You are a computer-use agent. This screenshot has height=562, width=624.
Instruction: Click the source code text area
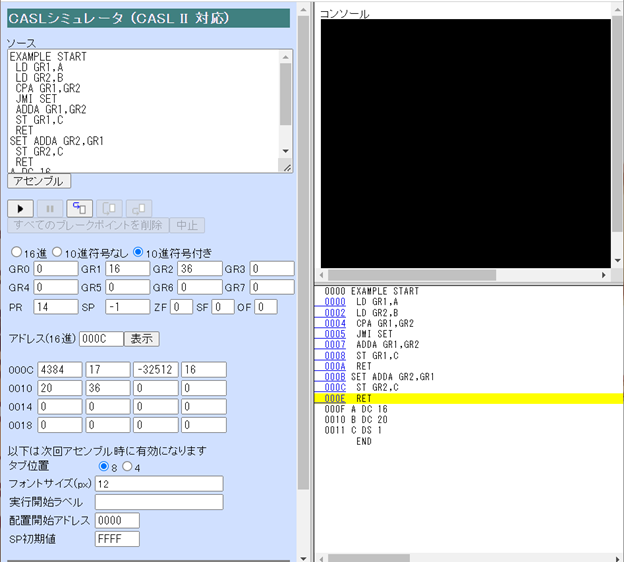click(140, 111)
